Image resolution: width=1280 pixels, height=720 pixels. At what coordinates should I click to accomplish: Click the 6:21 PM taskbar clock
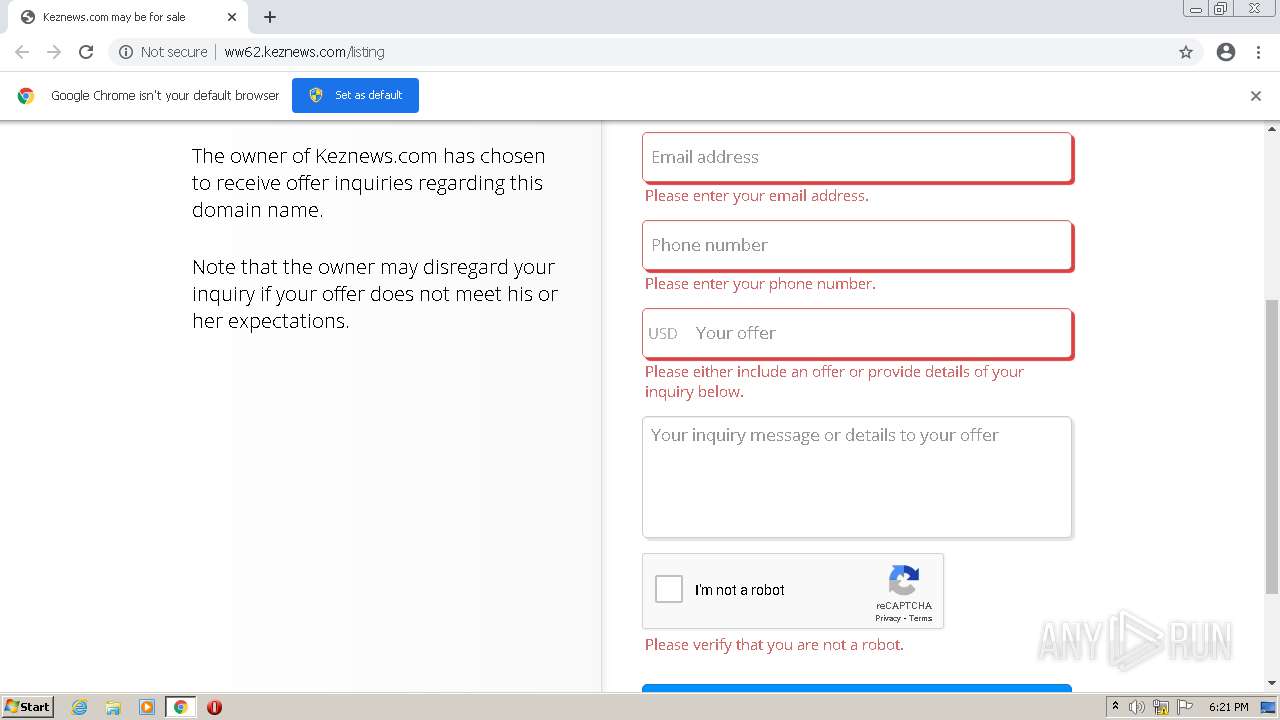coord(1228,707)
